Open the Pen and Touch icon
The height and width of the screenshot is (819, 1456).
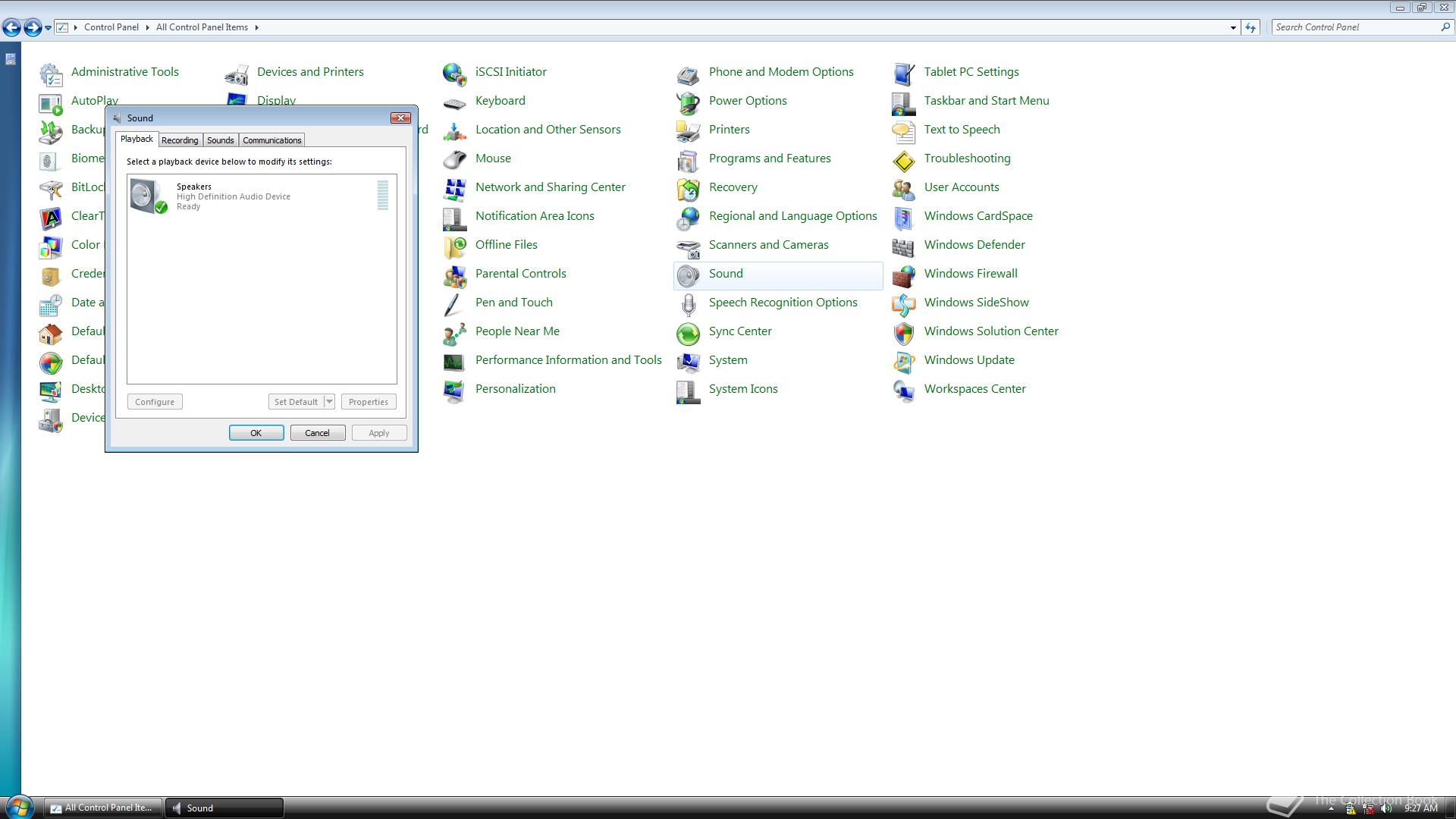tap(453, 305)
